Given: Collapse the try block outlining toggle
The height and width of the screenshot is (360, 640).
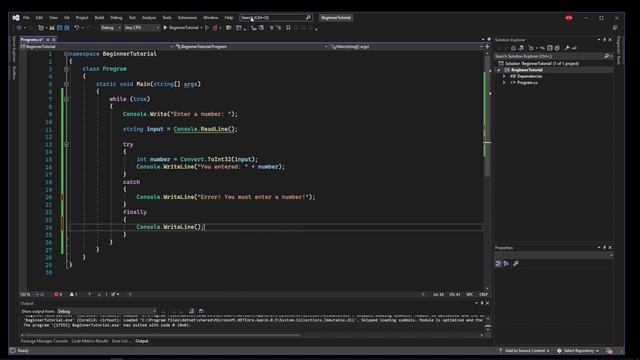Looking at the screenshot, I should (66, 144).
